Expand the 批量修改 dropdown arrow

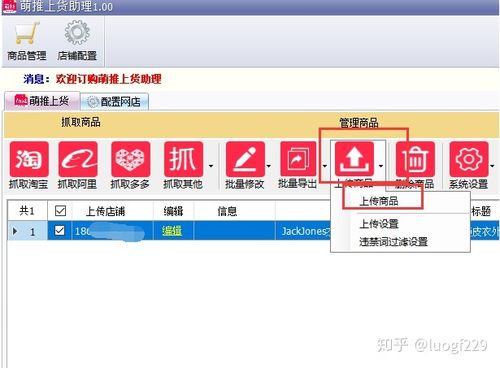click(269, 165)
